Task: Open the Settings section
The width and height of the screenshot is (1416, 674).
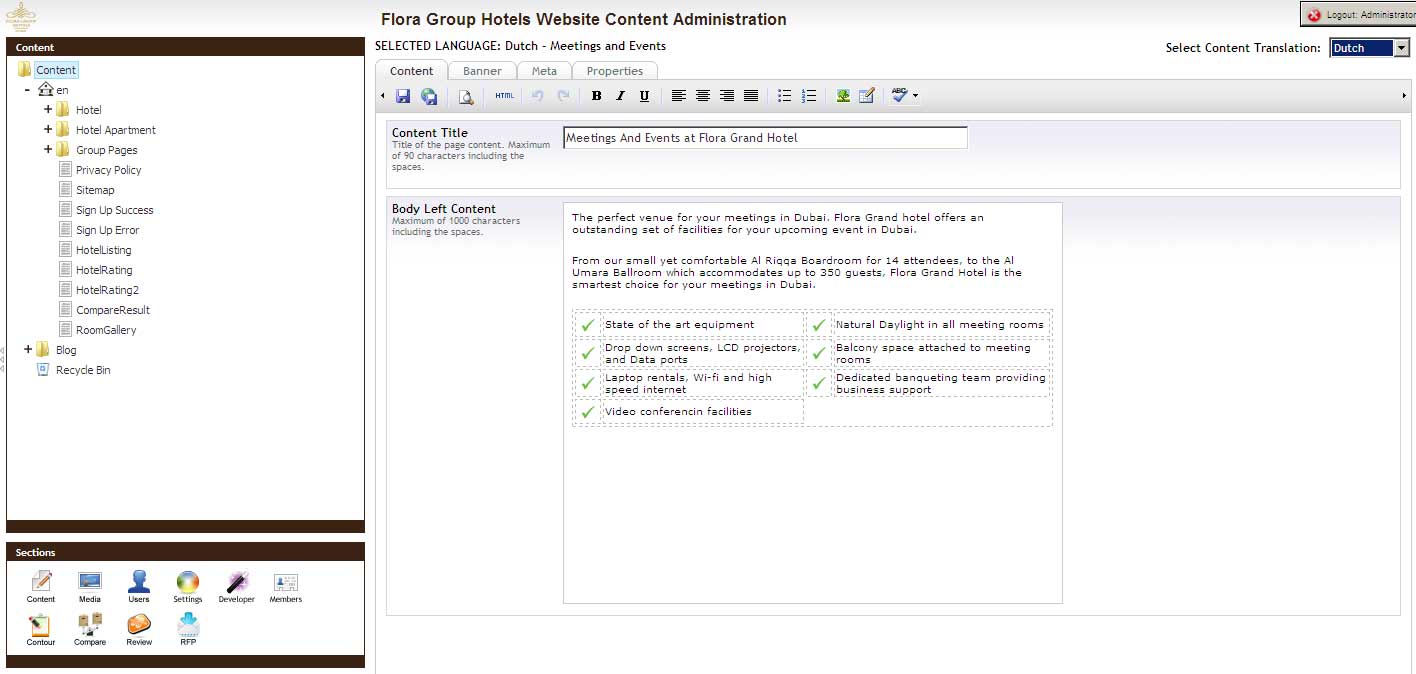Action: [188, 587]
